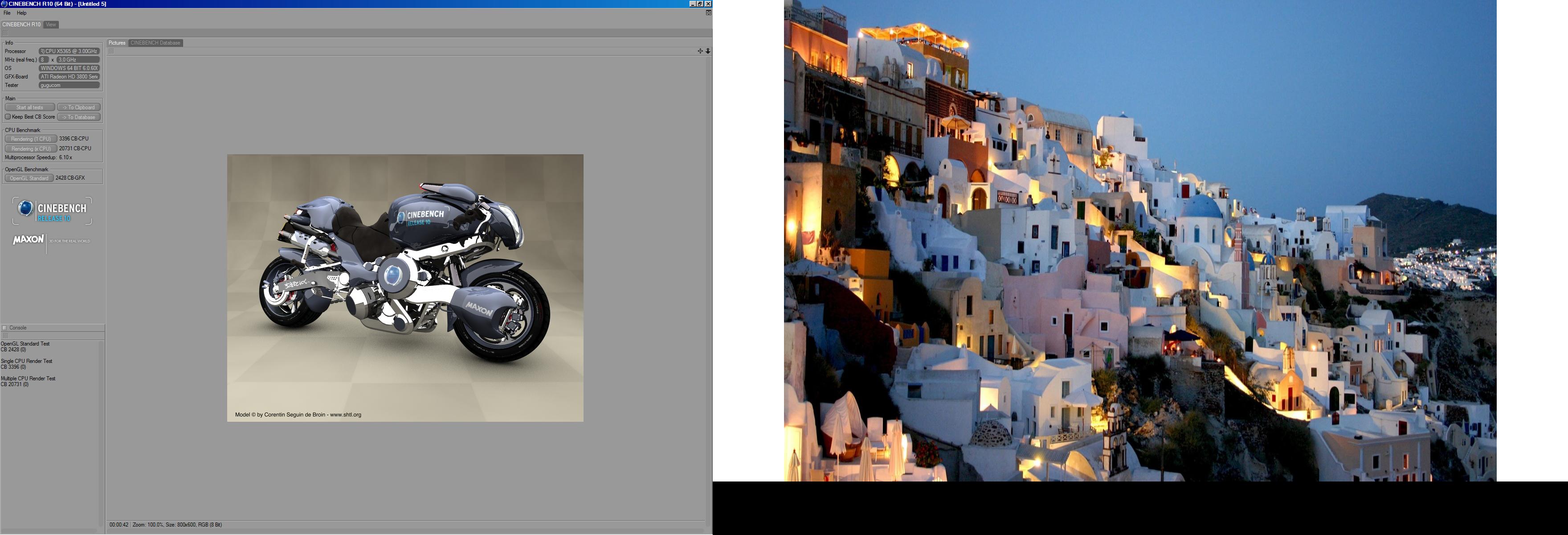
Task: Click the picture viewer move/pan icon
Action: pos(700,51)
